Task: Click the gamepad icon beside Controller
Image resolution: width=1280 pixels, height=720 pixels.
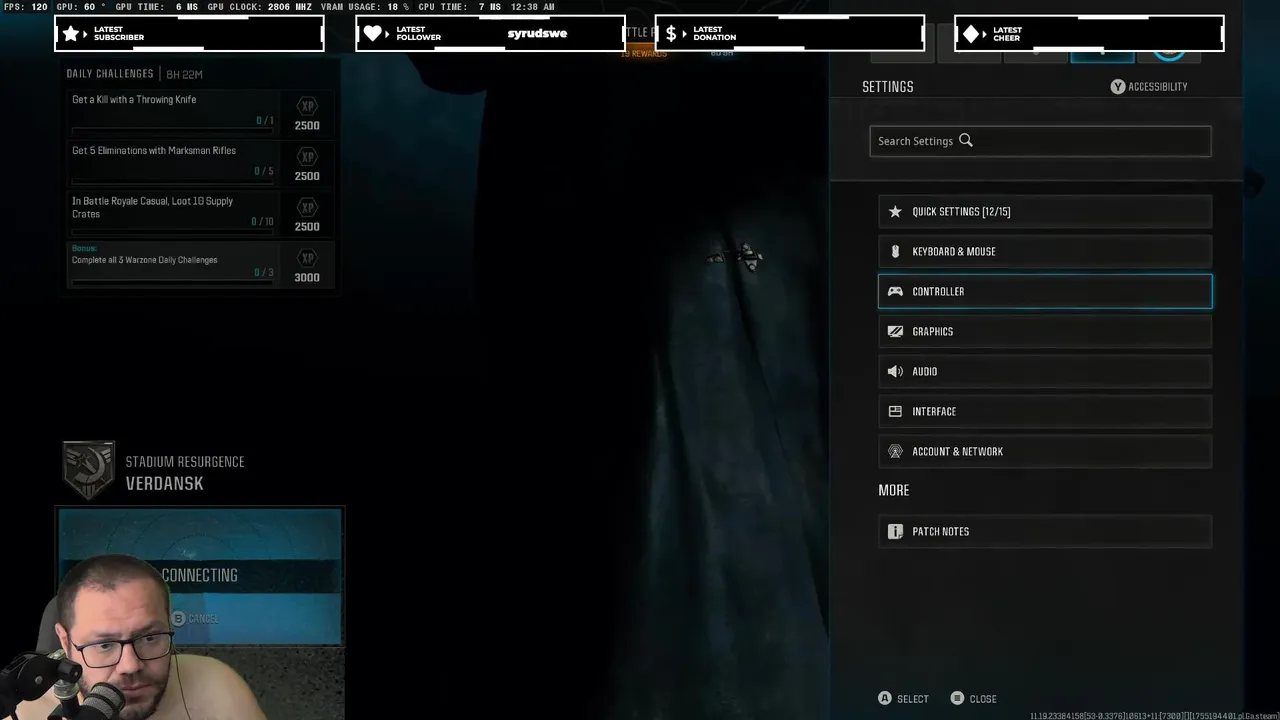Action: pyautogui.click(x=895, y=291)
